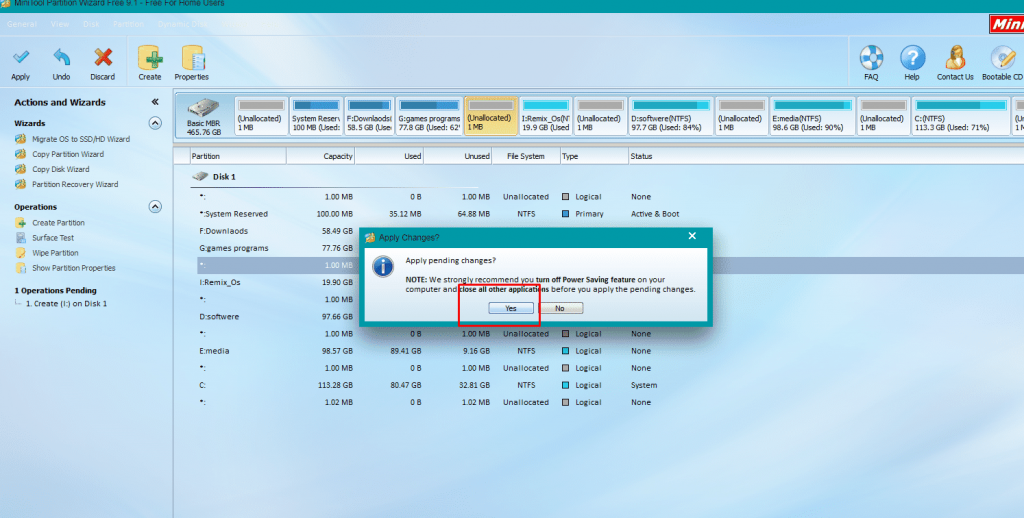Viewport: 1024px width, 518px height.
Task: Click the Discard red X toolbar icon
Action: (103, 58)
